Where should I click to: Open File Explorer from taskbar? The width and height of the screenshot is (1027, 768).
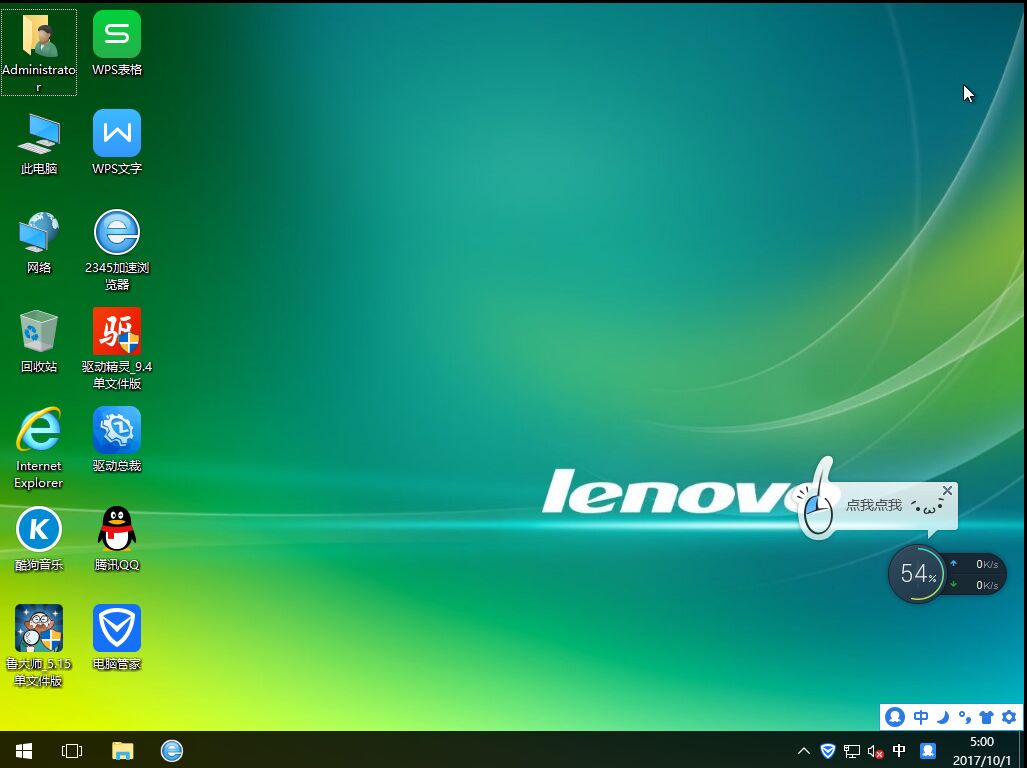[122, 750]
